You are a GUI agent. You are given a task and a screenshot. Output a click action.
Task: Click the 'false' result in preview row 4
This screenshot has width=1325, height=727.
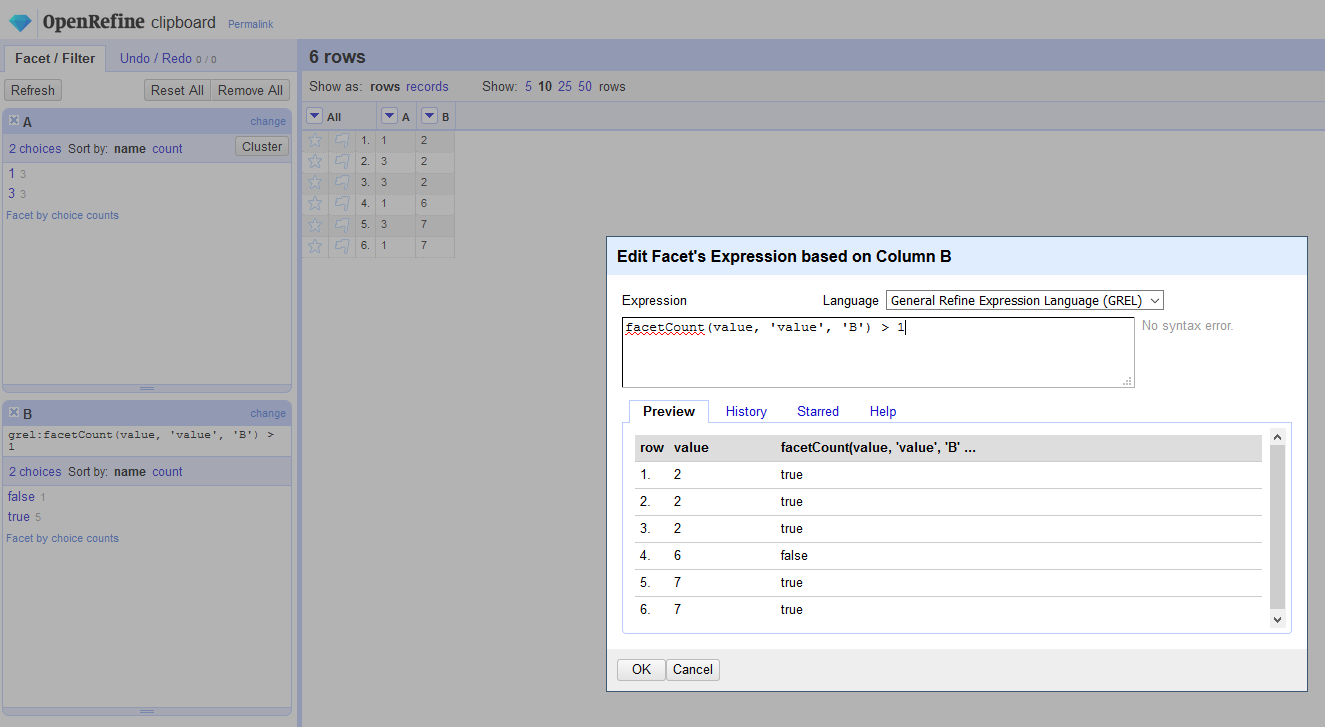[794, 556]
